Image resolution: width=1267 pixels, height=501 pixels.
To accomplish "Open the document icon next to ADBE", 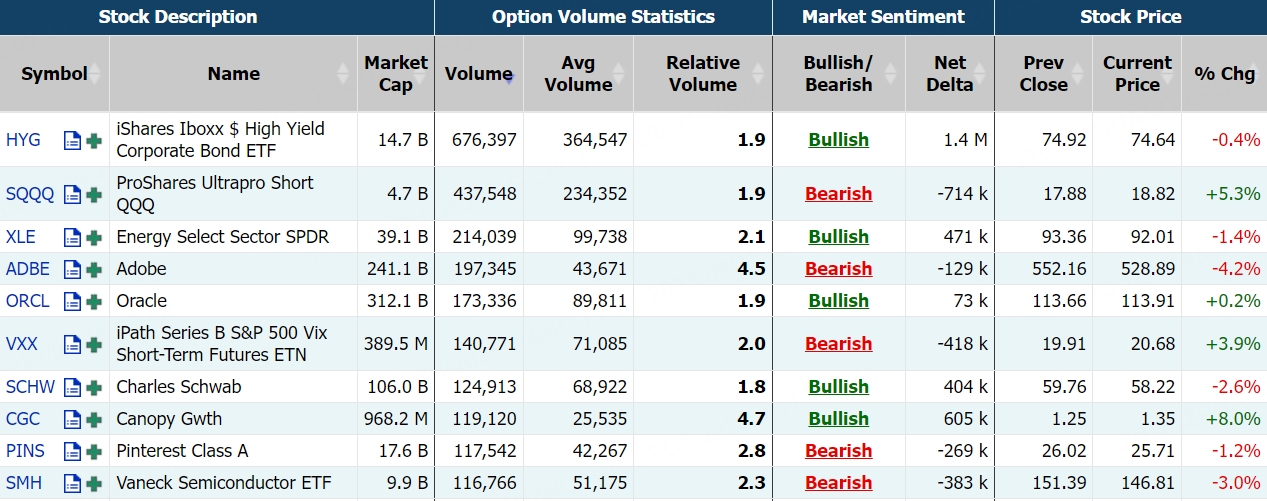I will pos(72,270).
